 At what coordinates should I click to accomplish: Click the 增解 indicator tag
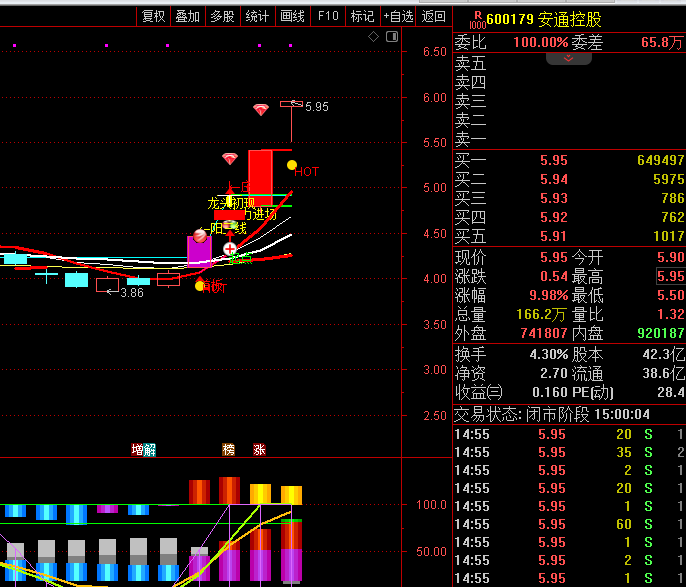pos(143,450)
